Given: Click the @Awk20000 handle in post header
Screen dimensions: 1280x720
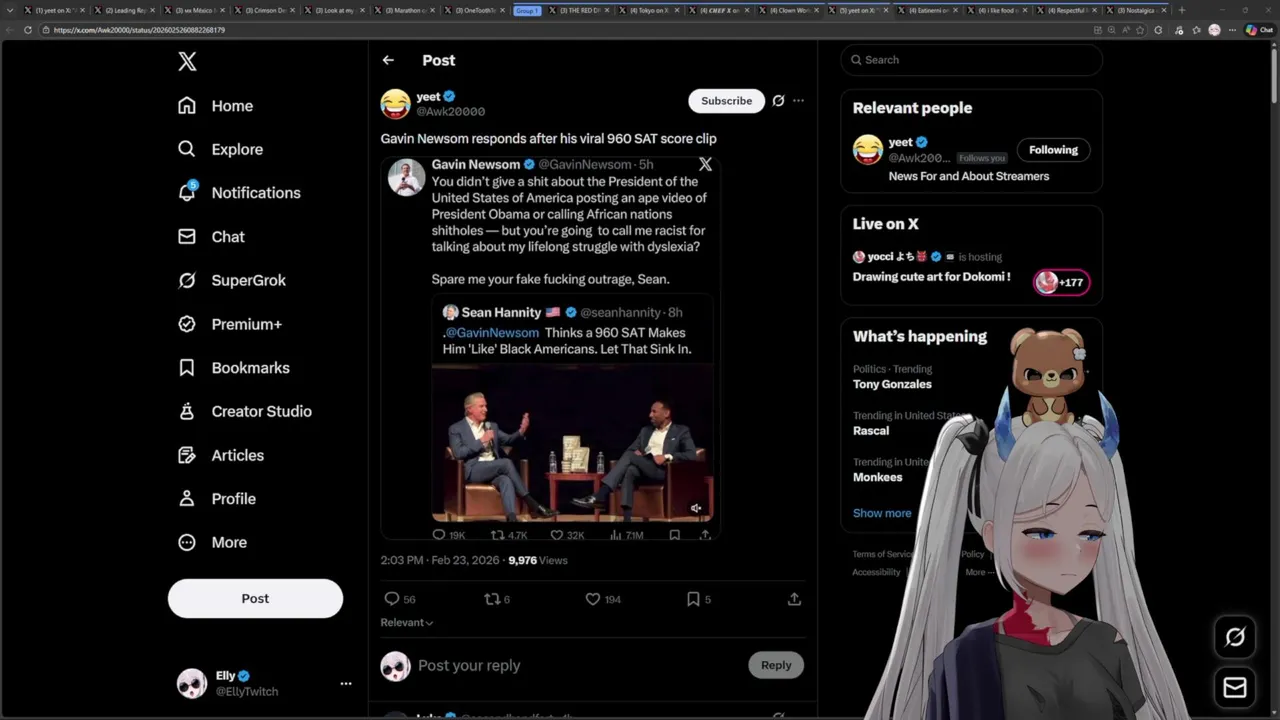Looking at the screenshot, I should [x=450, y=112].
